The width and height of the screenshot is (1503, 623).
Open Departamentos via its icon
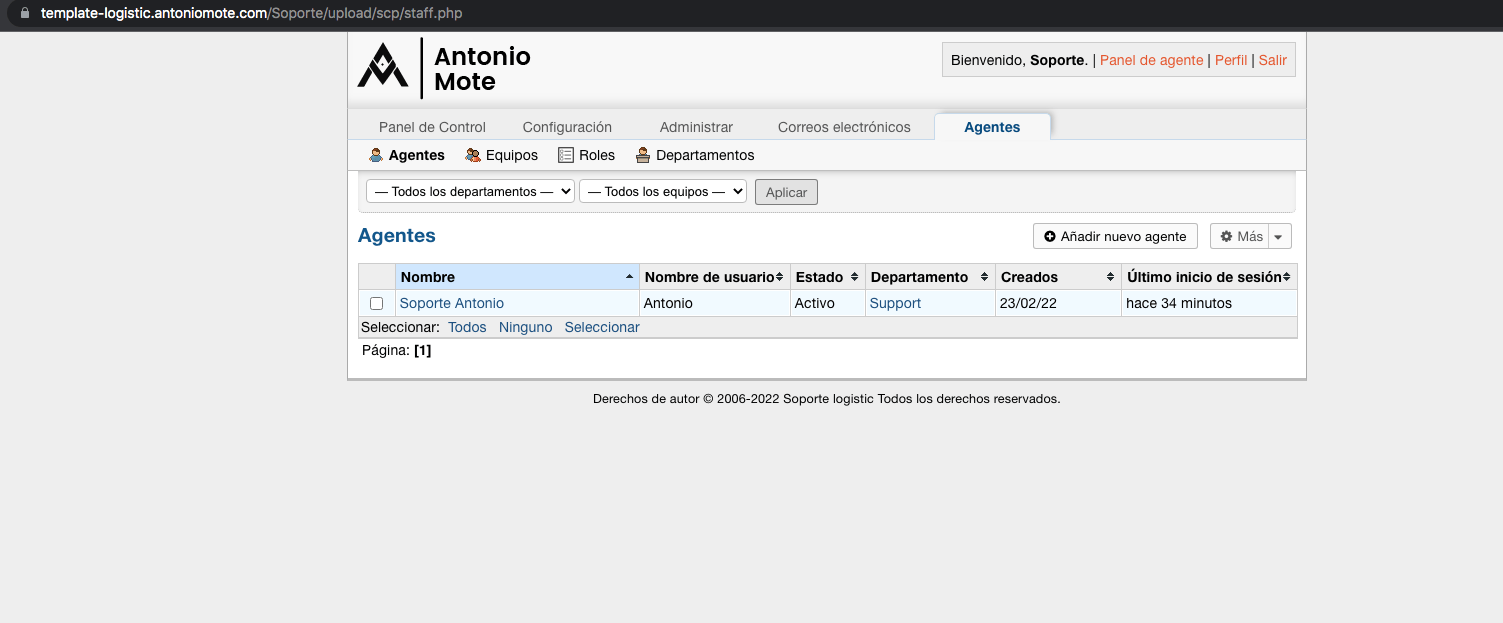[641, 155]
